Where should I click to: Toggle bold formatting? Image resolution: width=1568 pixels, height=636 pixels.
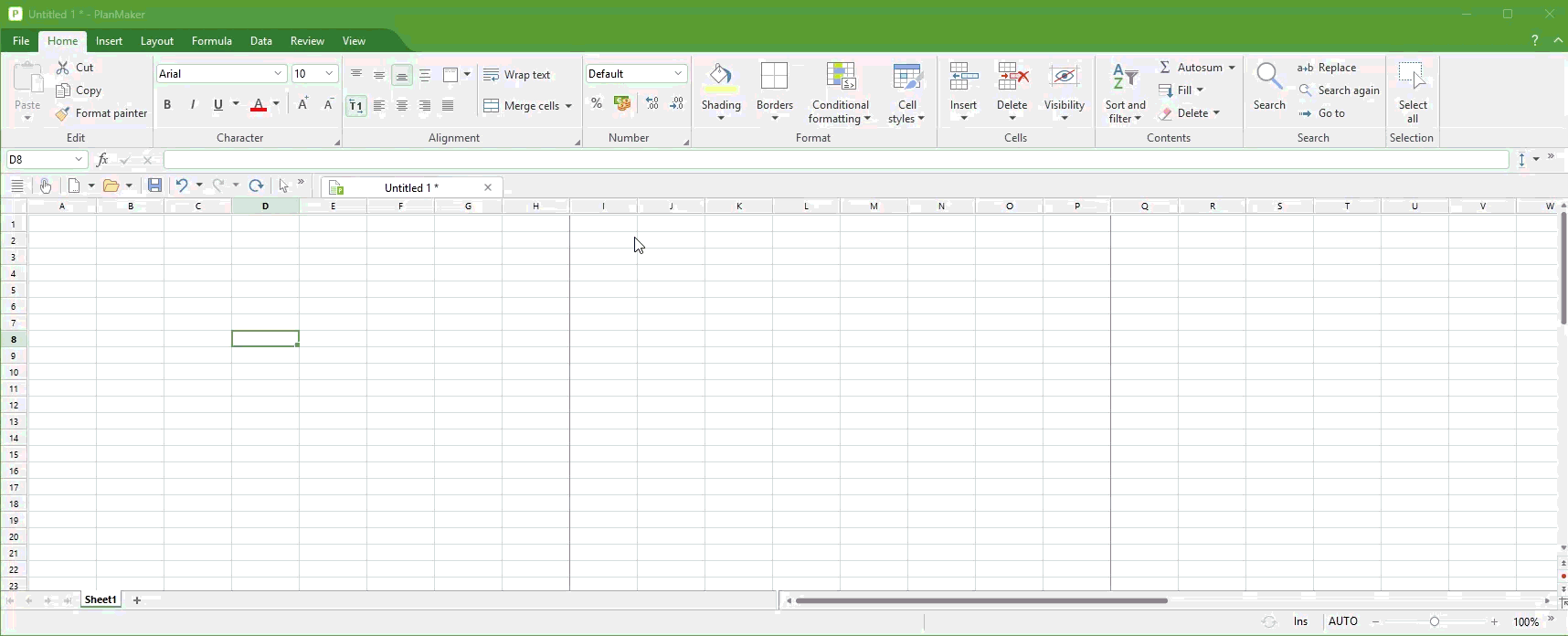point(168,105)
